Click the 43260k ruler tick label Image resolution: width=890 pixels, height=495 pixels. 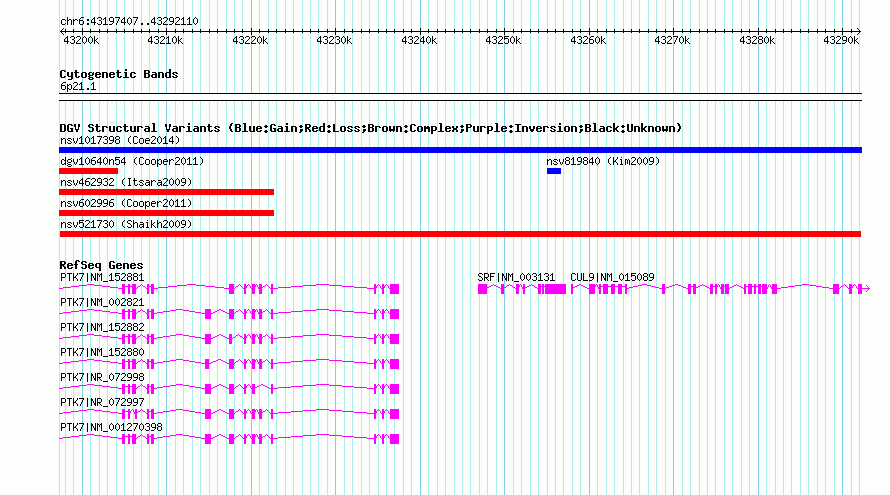pos(589,40)
